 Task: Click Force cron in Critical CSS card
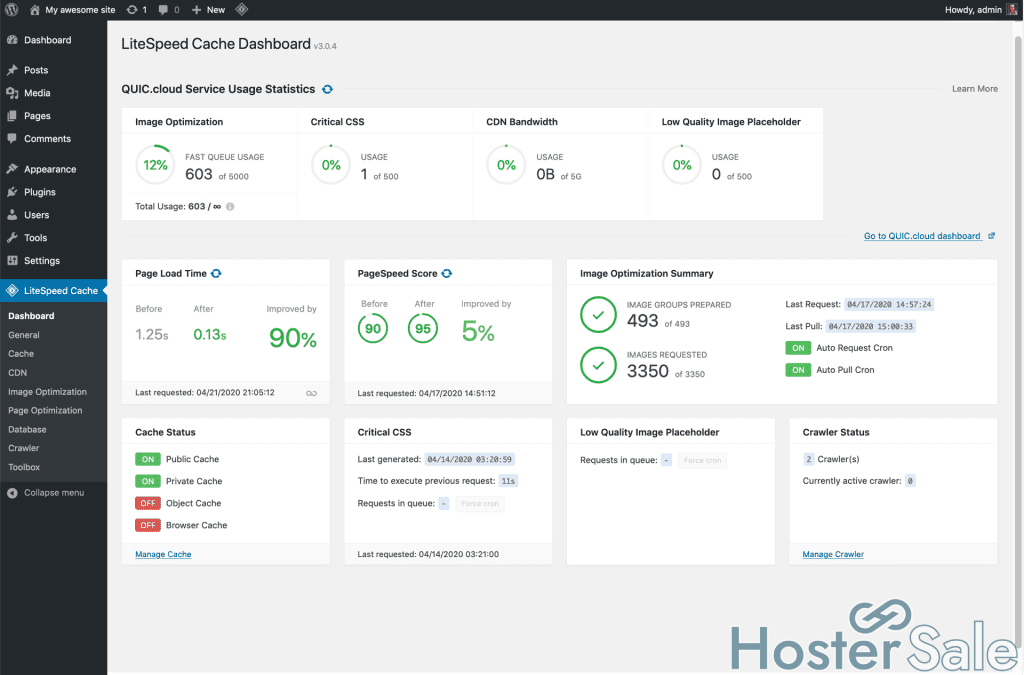point(480,504)
